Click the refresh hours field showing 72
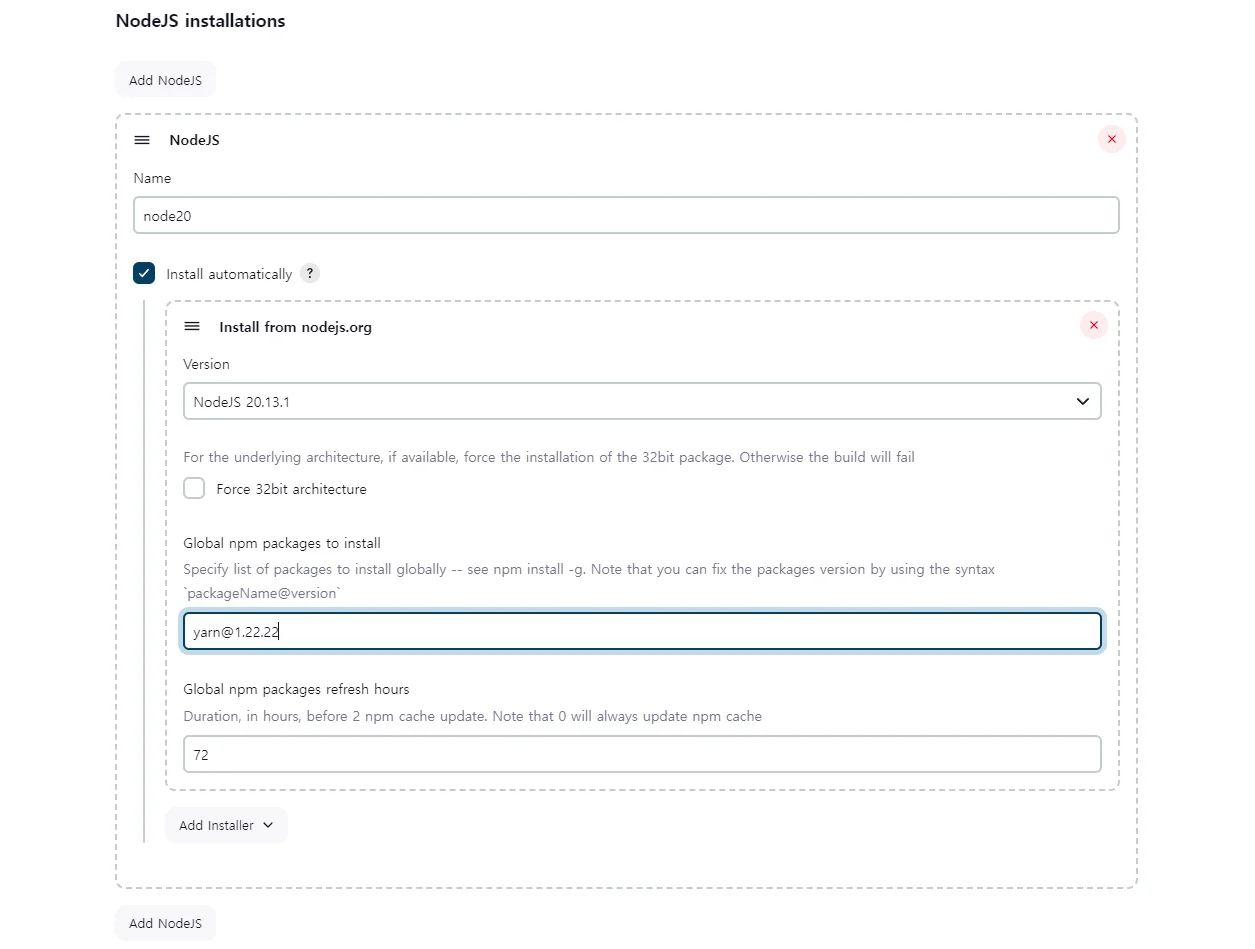The image size is (1255, 949). (641, 755)
